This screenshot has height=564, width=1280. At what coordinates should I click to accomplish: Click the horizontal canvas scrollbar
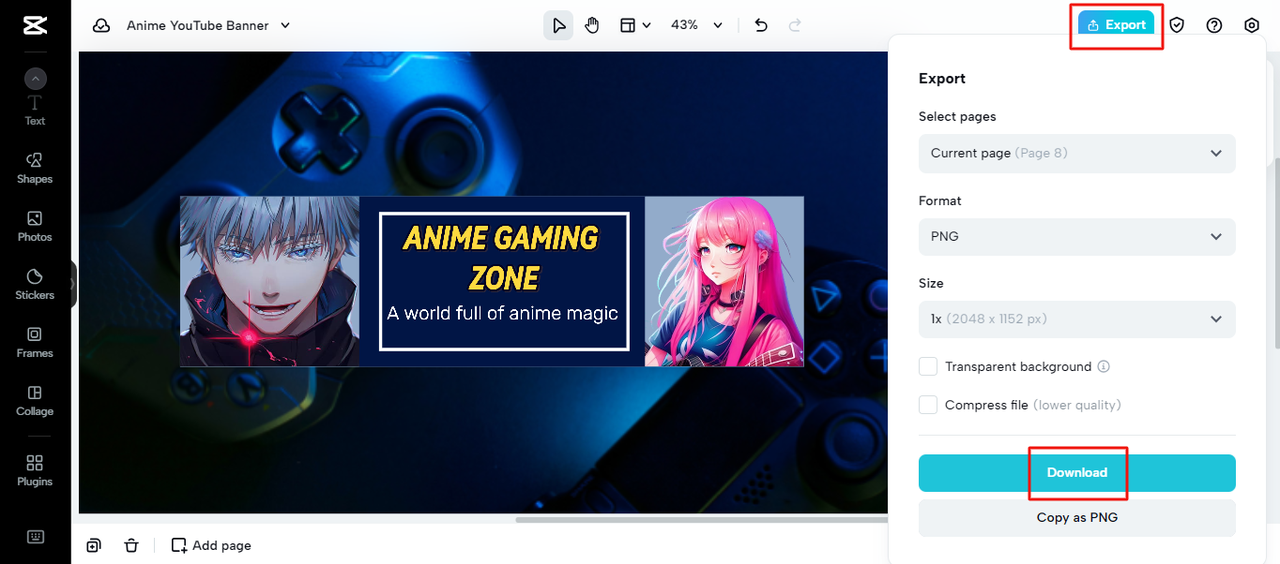pyautogui.click(x=701, y=519)
